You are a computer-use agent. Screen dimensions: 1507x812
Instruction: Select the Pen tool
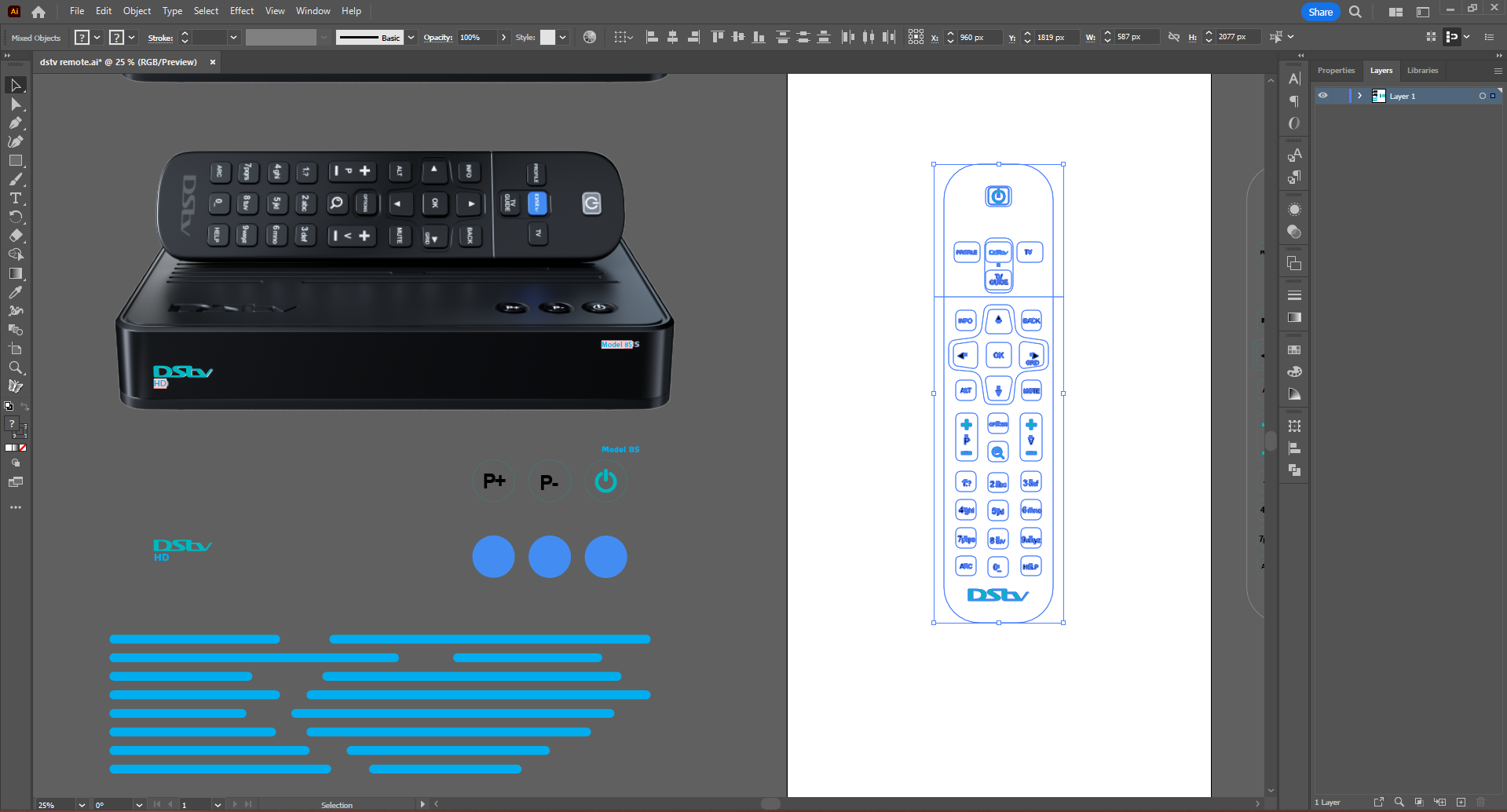(x=16, y=123)
